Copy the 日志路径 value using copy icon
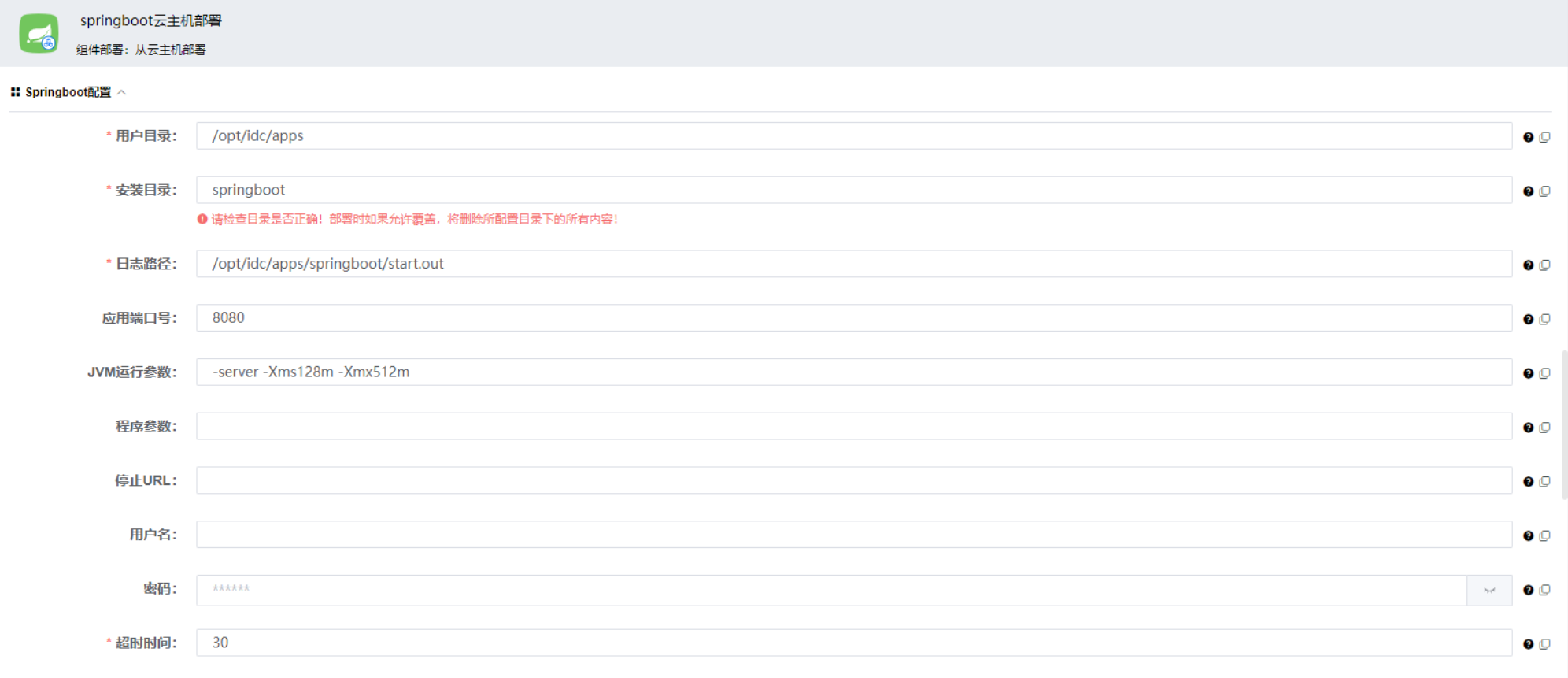The image size is (1568, 678). (1544, 265)
